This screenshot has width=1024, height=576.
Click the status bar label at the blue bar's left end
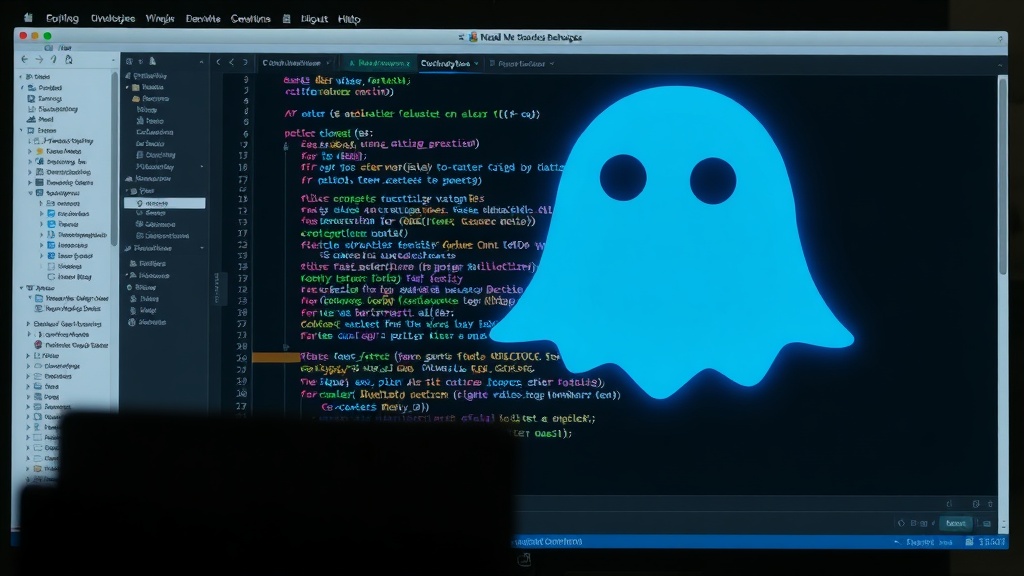547,541
